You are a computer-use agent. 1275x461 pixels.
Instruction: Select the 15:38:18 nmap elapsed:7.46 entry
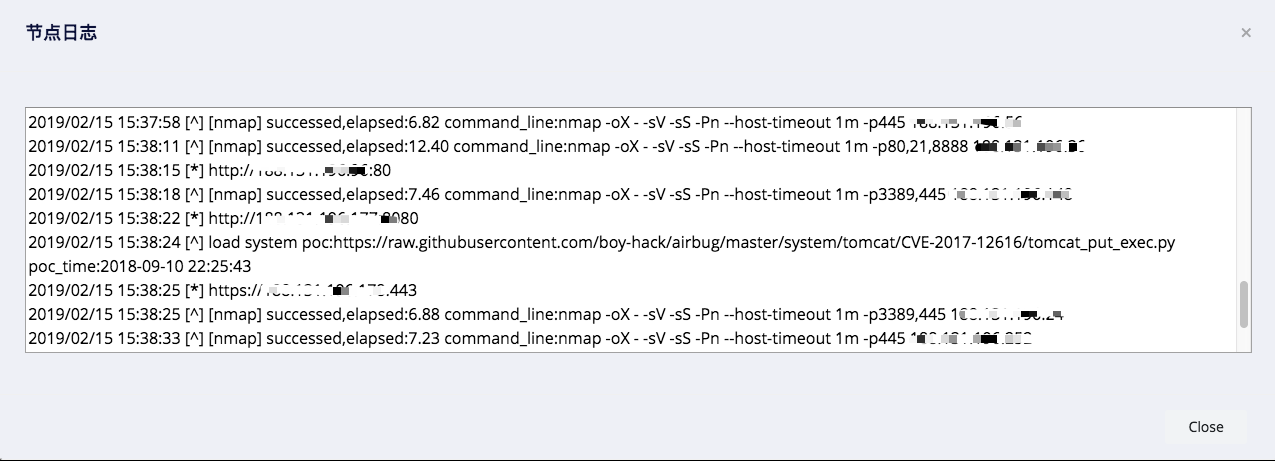[550, 194]
